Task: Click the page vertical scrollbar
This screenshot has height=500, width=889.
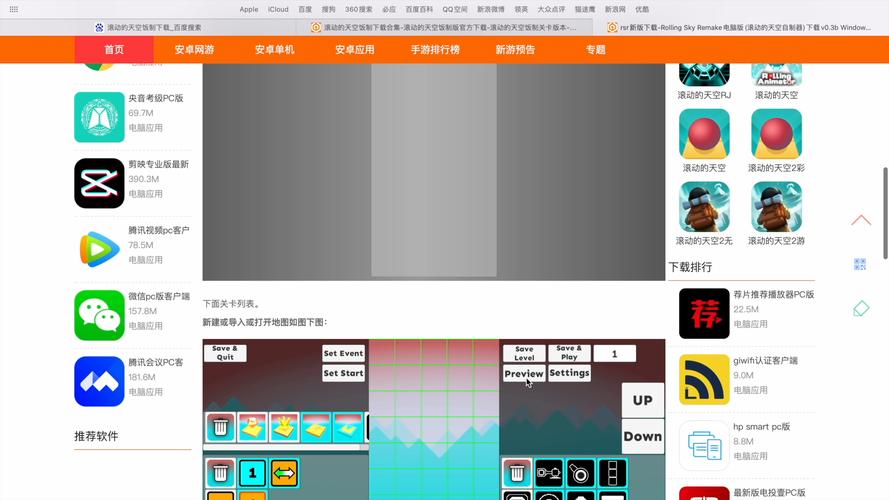Action: tap(886, 213)
